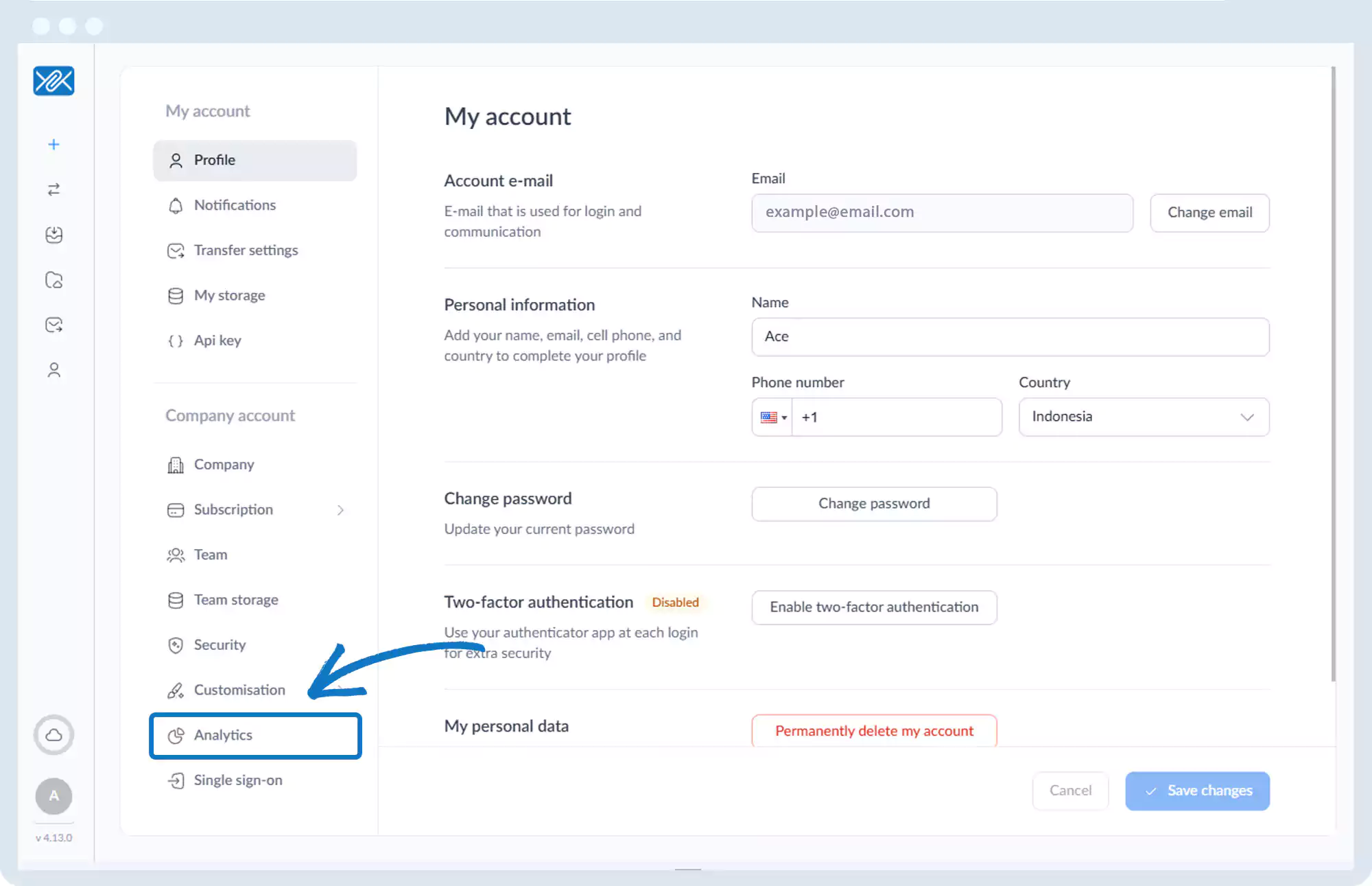1372x886 pixels.
Task: Expand the Subscription submenu chevron
Action: (x=340, y=510)
